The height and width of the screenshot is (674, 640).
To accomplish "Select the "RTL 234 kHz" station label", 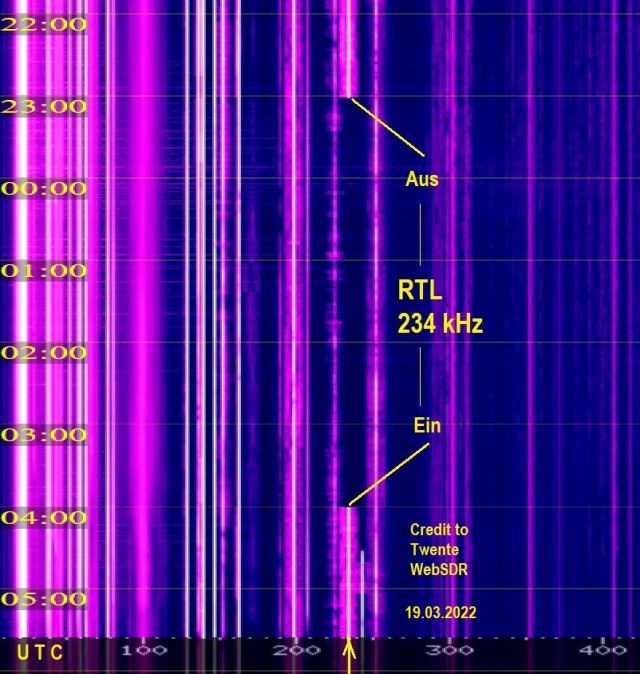I will 441,307.
